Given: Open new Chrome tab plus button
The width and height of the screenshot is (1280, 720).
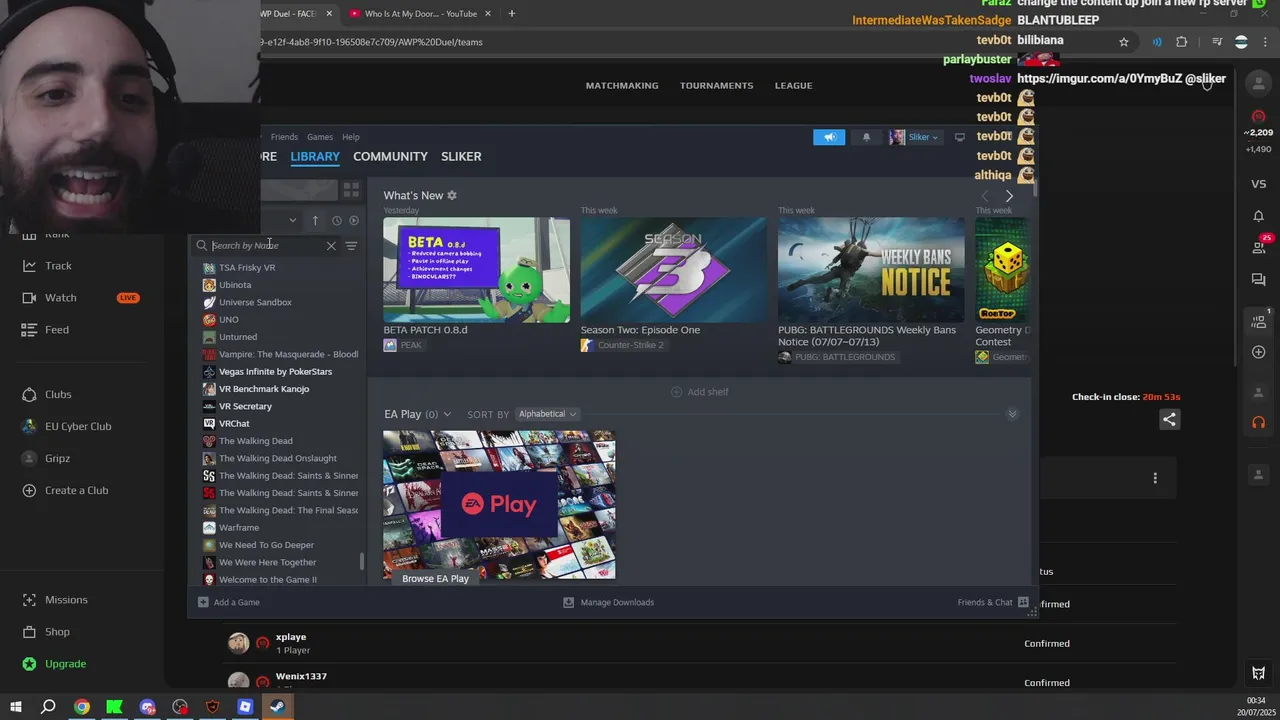Looking at the screenshot, I should 511,14.
